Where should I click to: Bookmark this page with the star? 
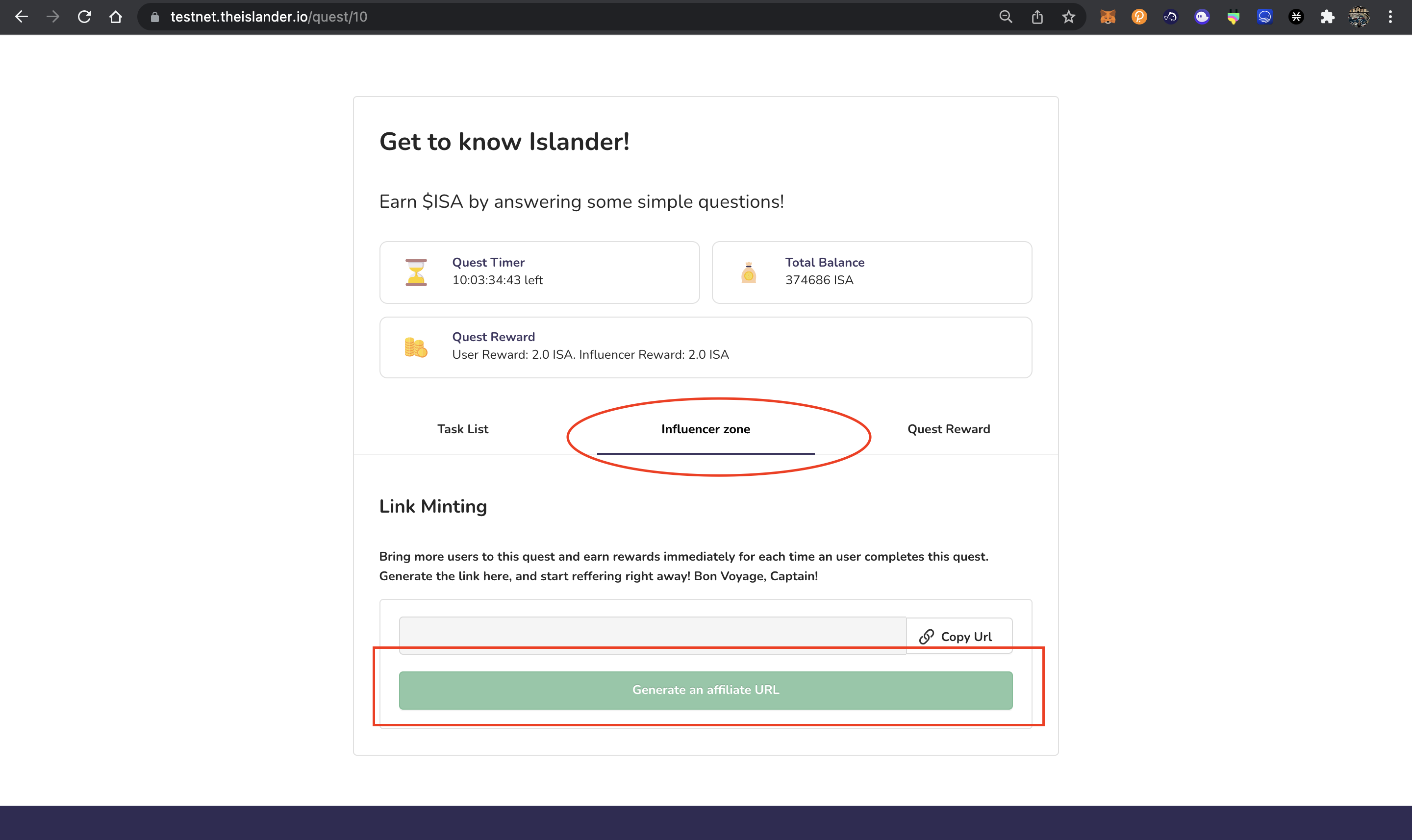click(1068, 17)
